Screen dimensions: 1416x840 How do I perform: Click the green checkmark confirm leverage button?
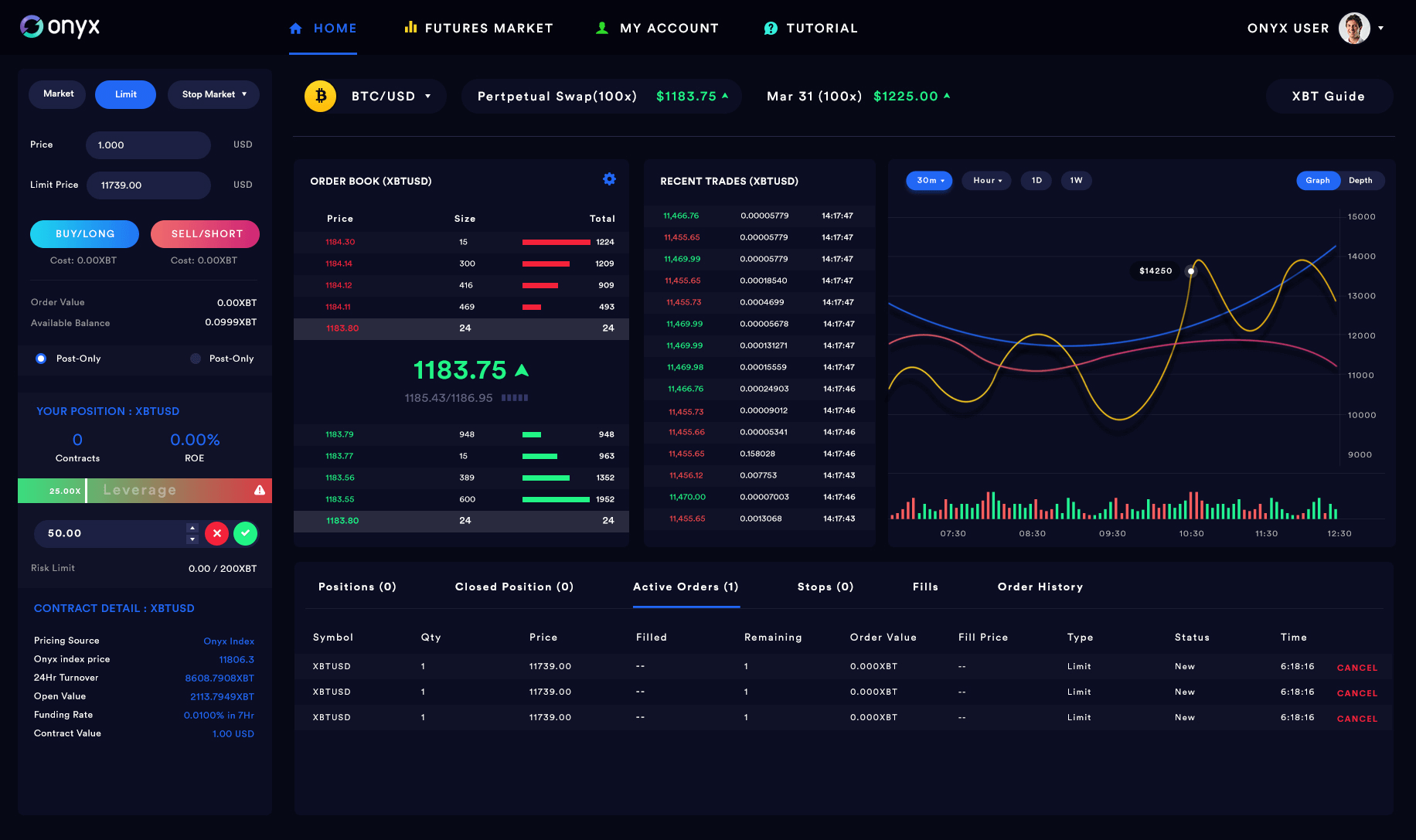[x=245, y=533]
